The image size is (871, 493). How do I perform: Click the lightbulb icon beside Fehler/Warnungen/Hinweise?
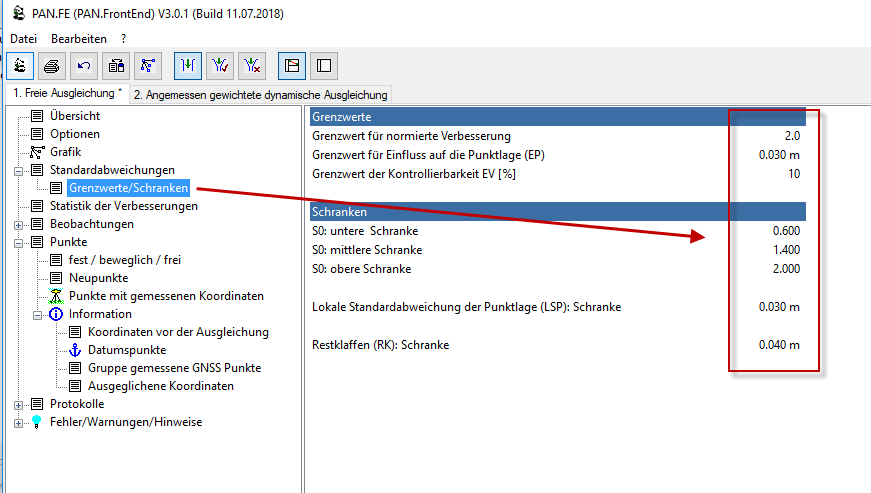38,422
